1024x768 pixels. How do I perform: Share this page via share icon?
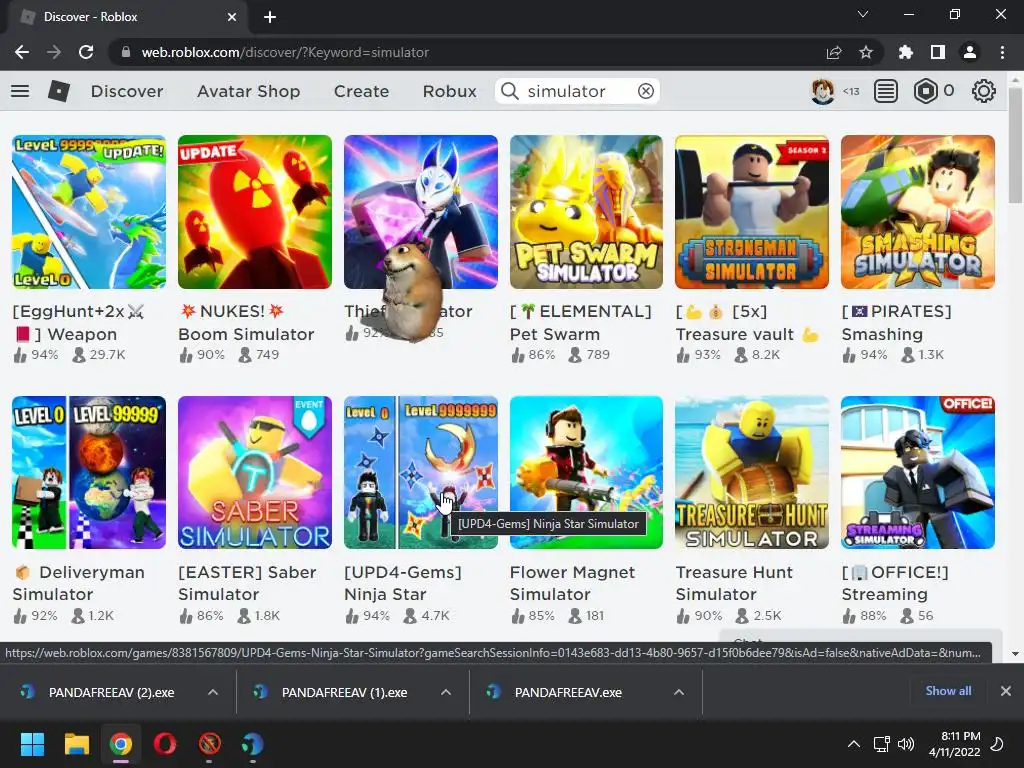[x=834, y=52]
